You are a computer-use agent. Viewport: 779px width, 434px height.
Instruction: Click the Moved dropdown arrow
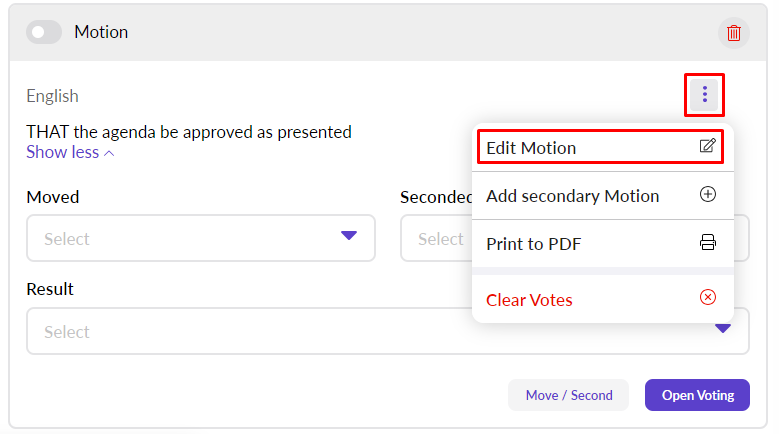[x=349, y=236]
